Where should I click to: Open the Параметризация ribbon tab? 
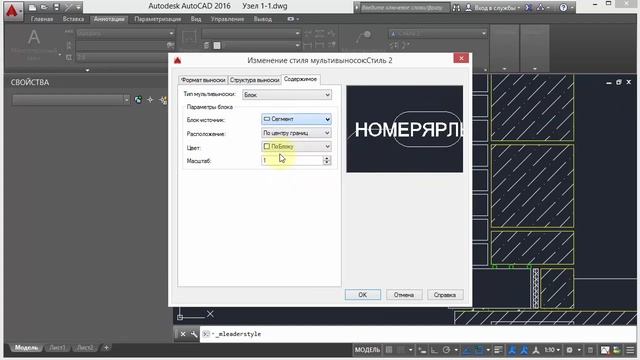(158, 19)
